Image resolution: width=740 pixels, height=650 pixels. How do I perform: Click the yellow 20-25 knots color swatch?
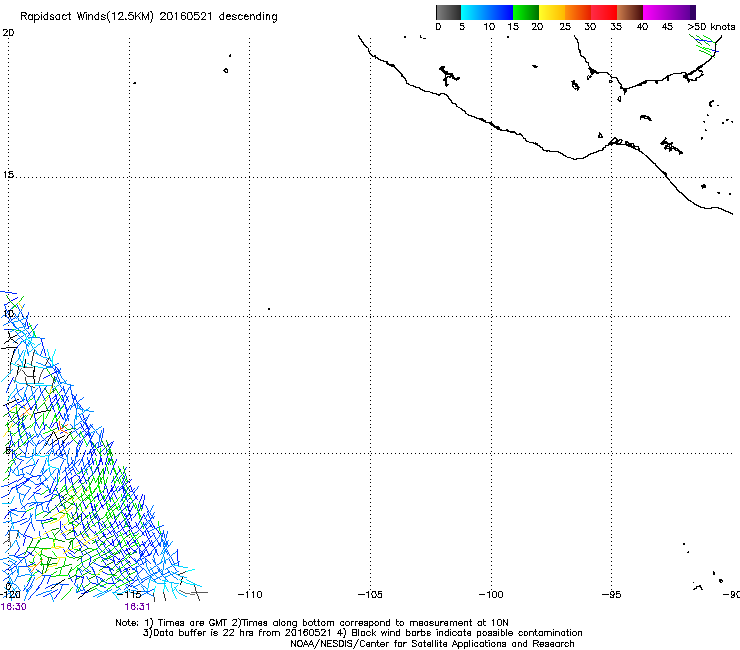tap(552, 12)
